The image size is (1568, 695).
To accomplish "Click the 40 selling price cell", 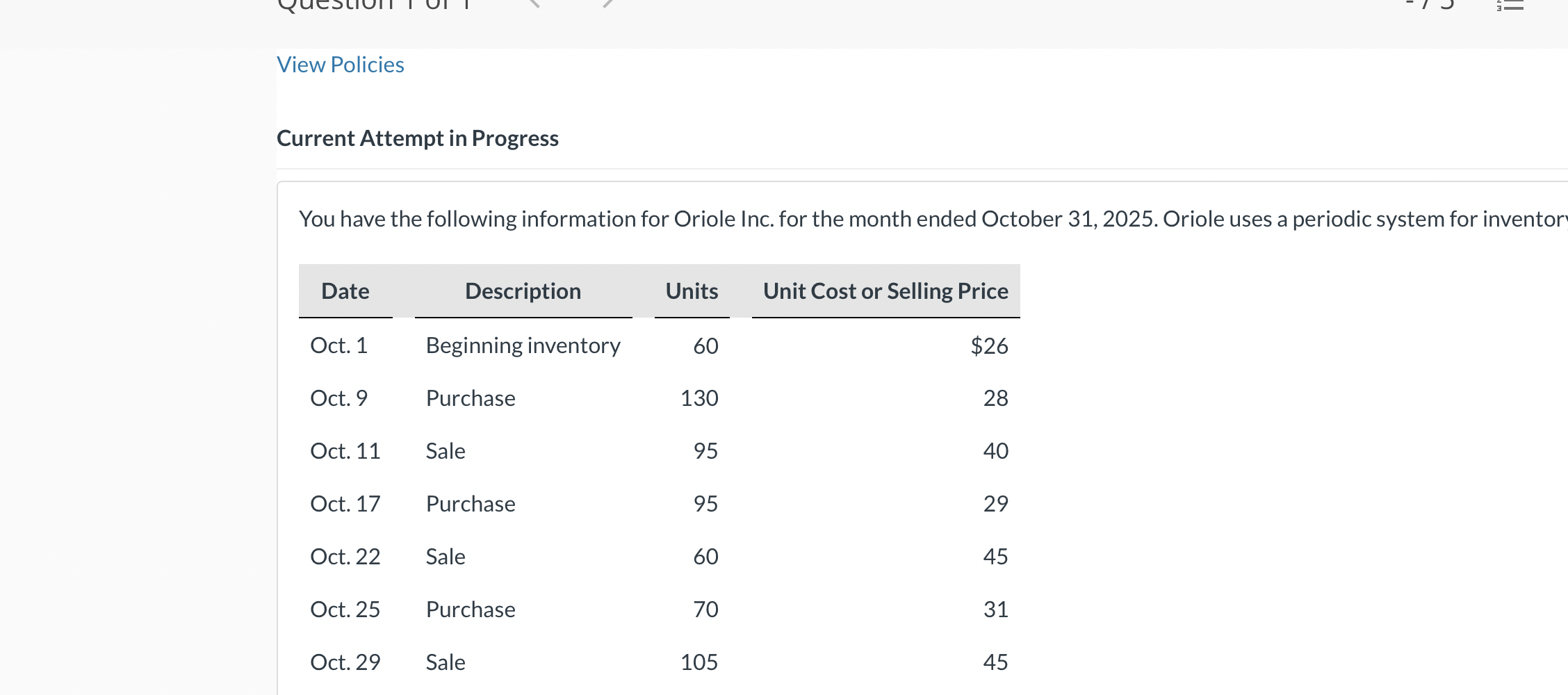I will point(995,451).
